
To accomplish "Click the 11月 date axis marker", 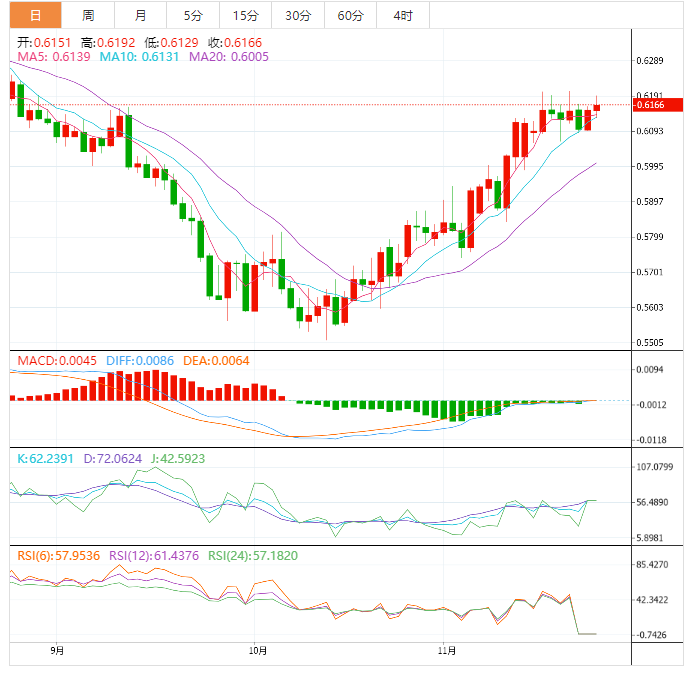I will [x=447, y=650].
